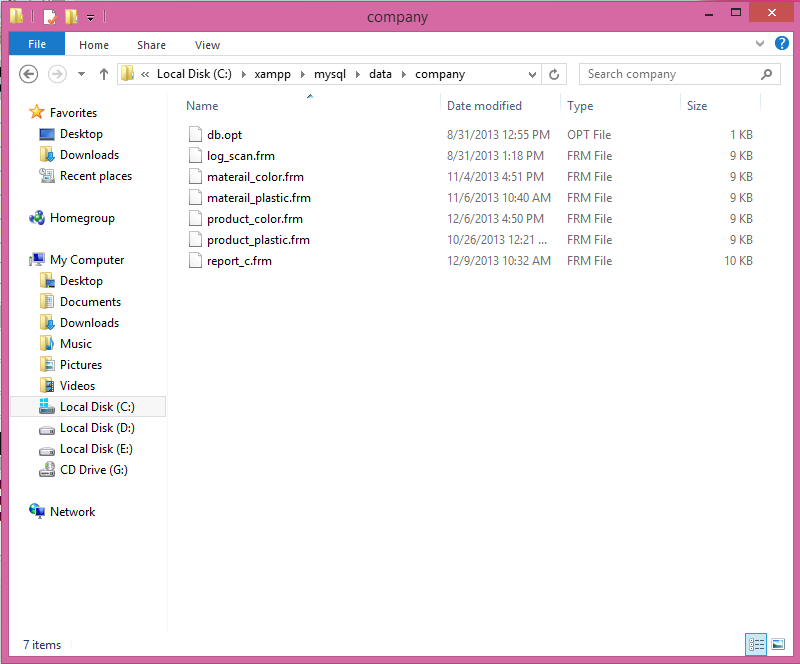This screenshot has height=664, width=800.
Task: Expand the arrow after mysql in path
Action: tap(358, 75)
